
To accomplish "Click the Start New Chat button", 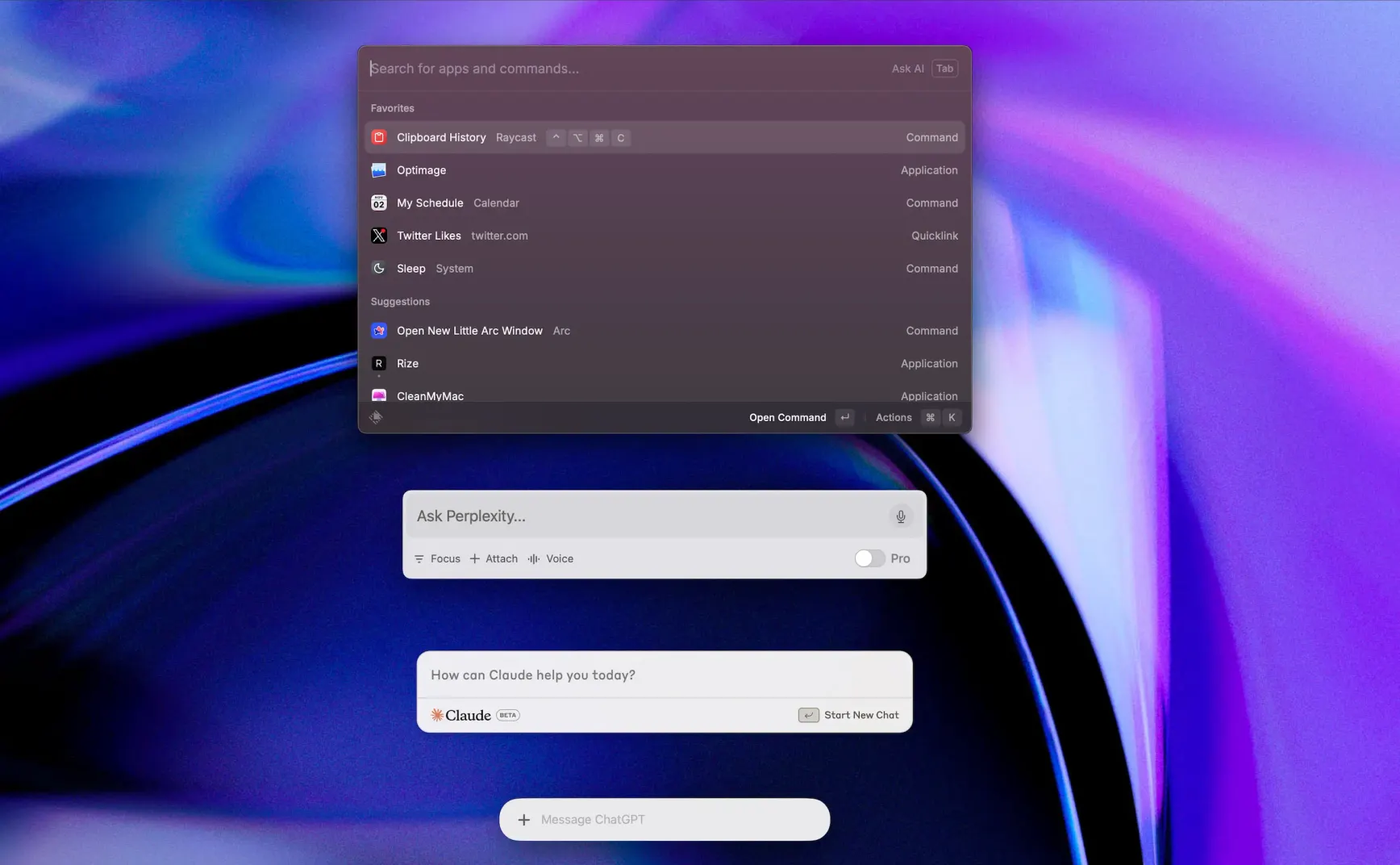I will pos(848,715).
